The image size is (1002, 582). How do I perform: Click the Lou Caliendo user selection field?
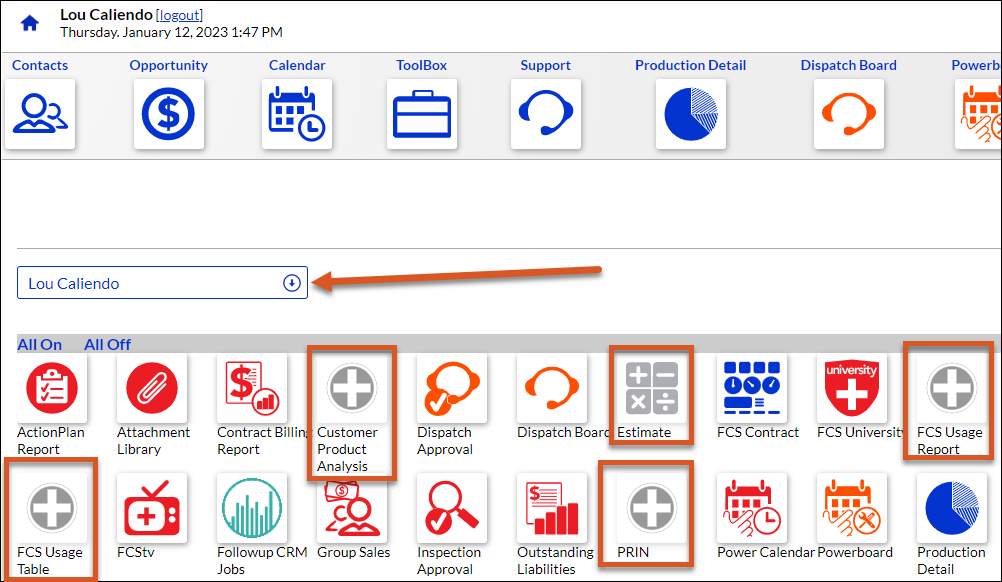[162, 283]
